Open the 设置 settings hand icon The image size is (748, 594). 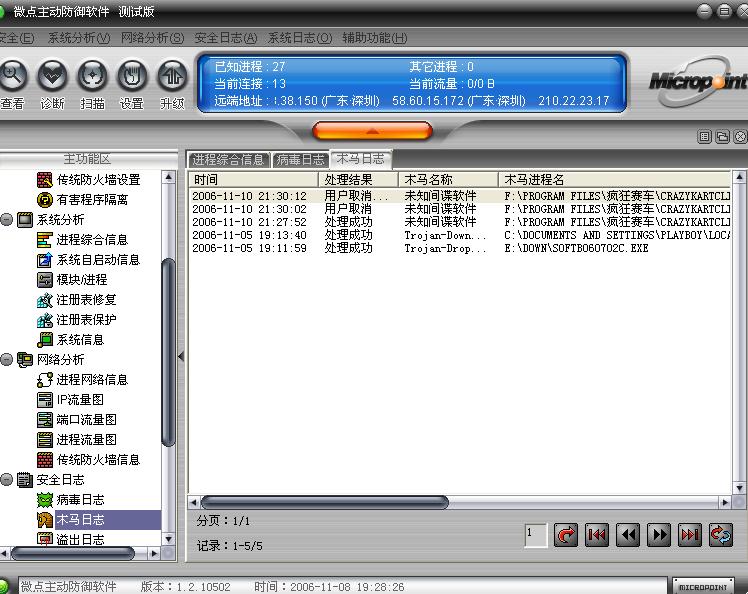132,76
